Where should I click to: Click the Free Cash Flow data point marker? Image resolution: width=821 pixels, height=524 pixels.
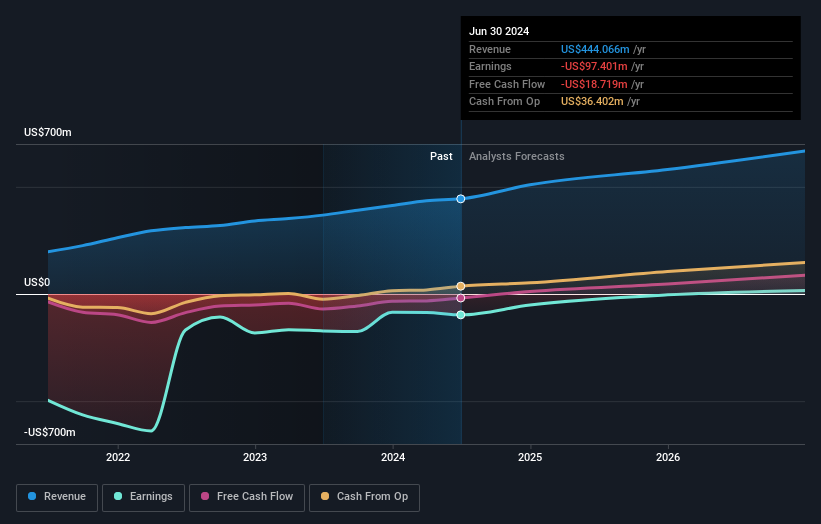[x=461, y=298]
